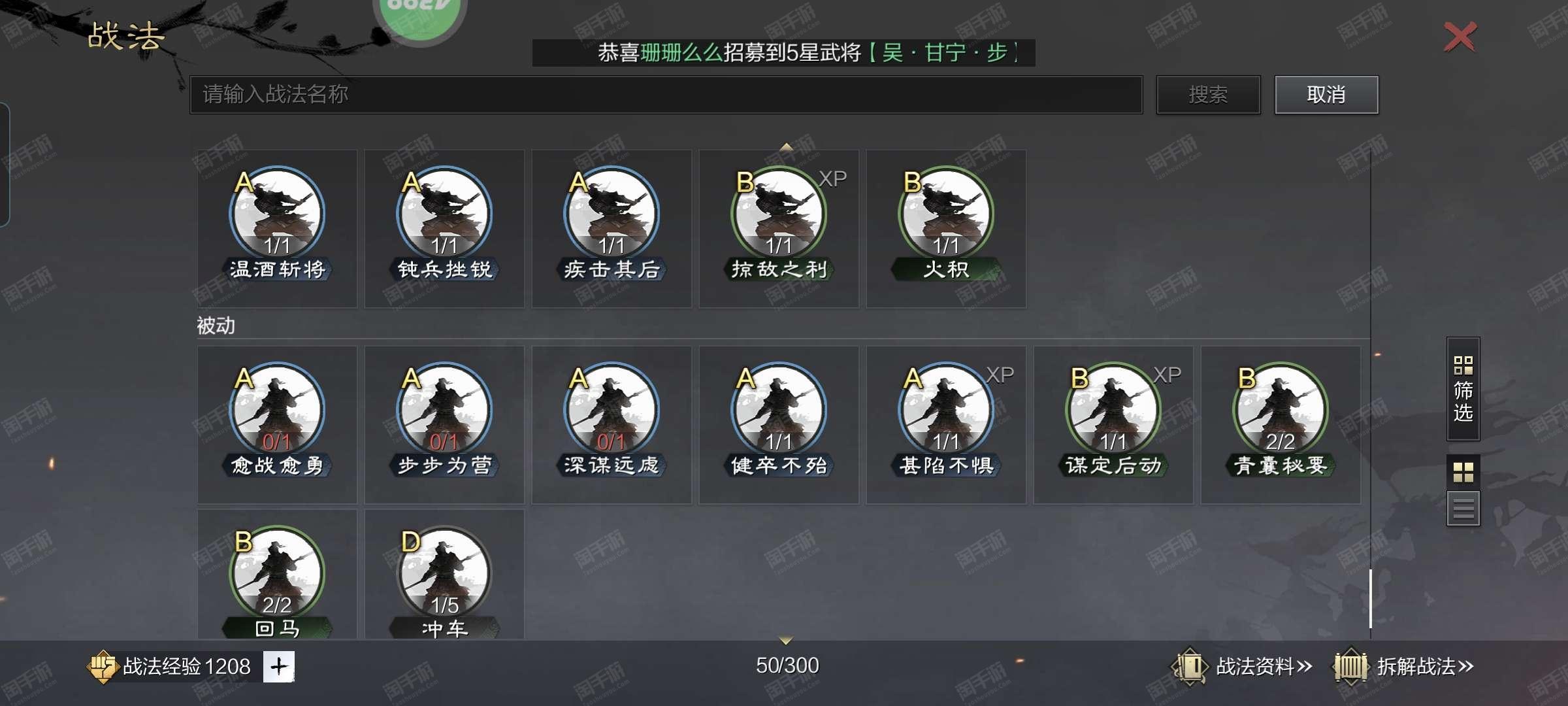Click the 搜索 search button
1568x706 pixels.
pyautogui.click(x=1208, y=95)
